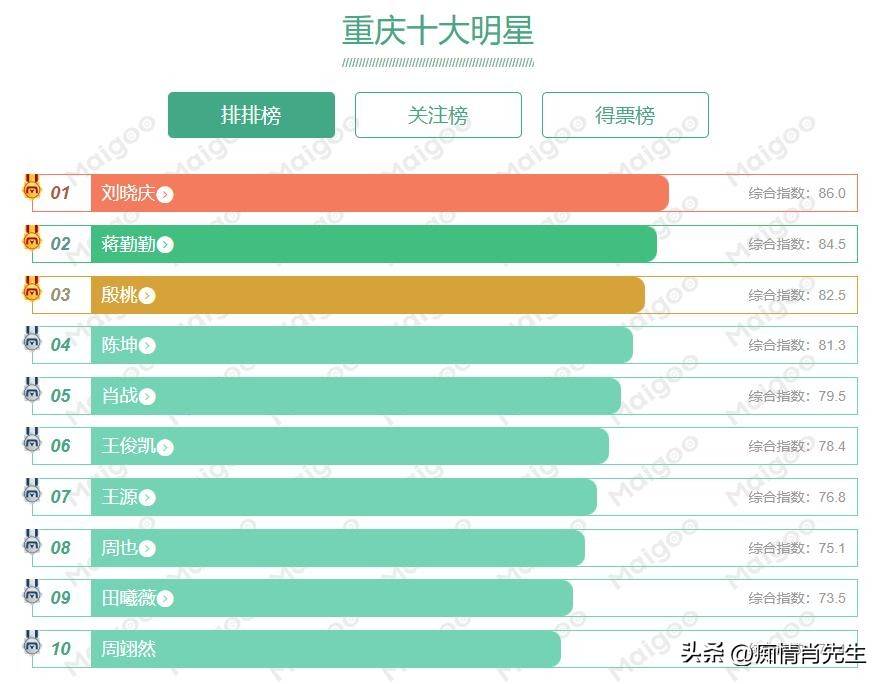Viewport: 886px width, 684px height.
Task: Click the medal icon beside rank 10
Action: click(32, 643)
